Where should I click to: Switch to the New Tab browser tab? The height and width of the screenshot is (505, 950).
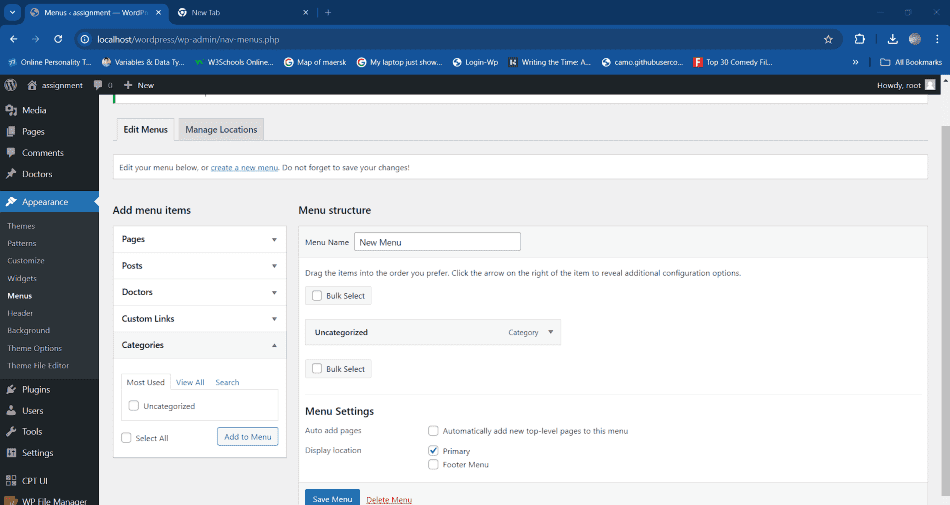(x=242, y=12)
